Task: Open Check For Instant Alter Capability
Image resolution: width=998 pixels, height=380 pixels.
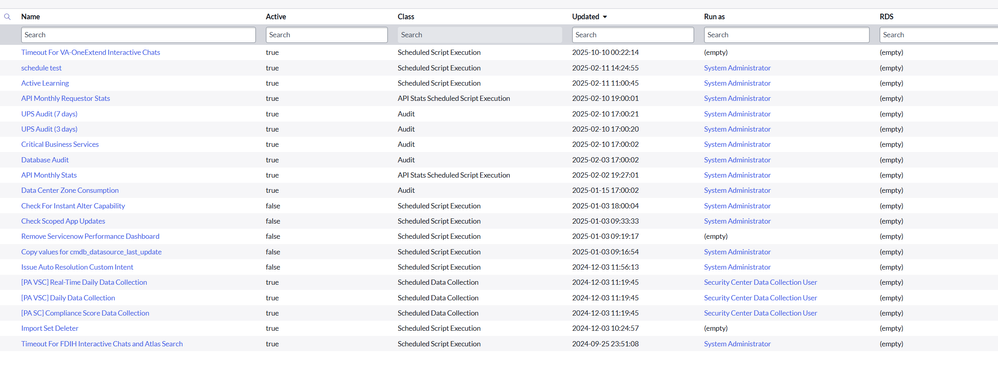Action: click(x=73, y=206)
